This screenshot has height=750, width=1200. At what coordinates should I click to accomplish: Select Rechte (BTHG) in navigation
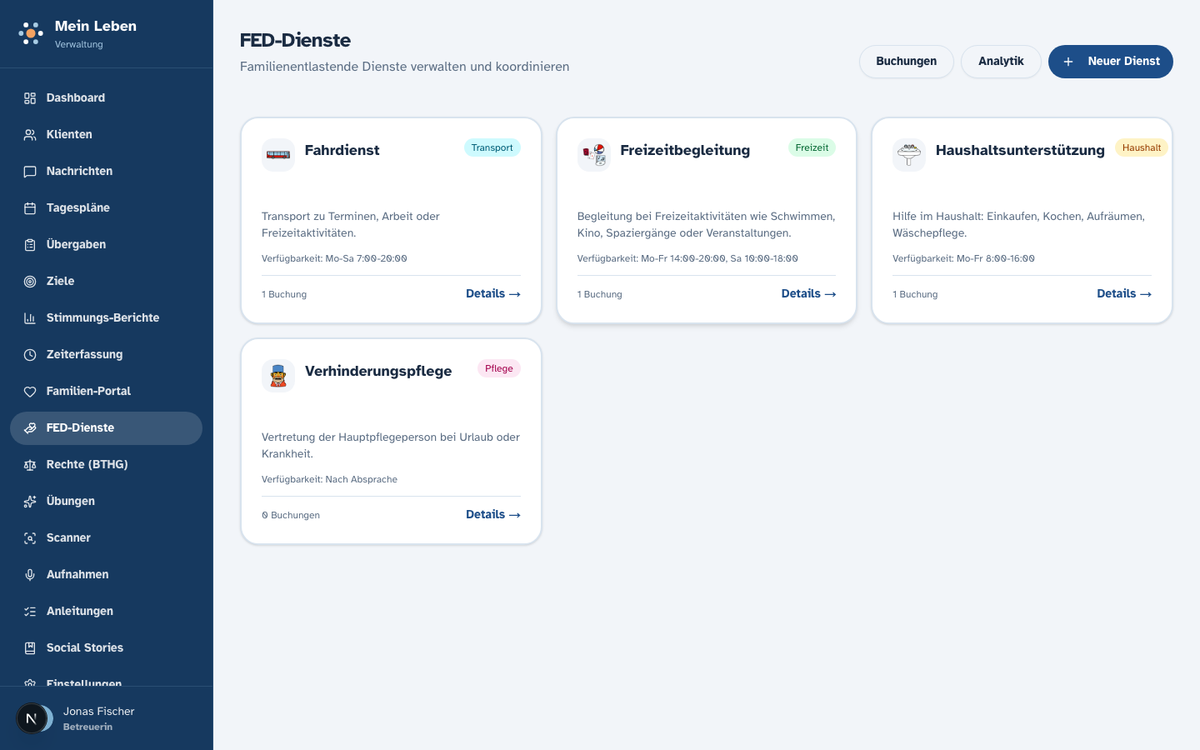106,465
